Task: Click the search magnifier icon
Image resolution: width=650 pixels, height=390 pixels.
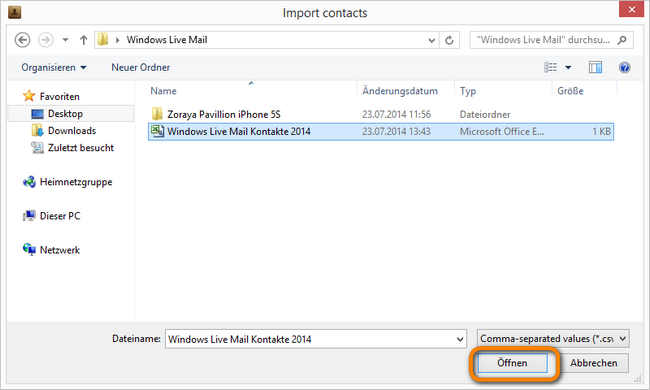Action: [x=622, y=40]
